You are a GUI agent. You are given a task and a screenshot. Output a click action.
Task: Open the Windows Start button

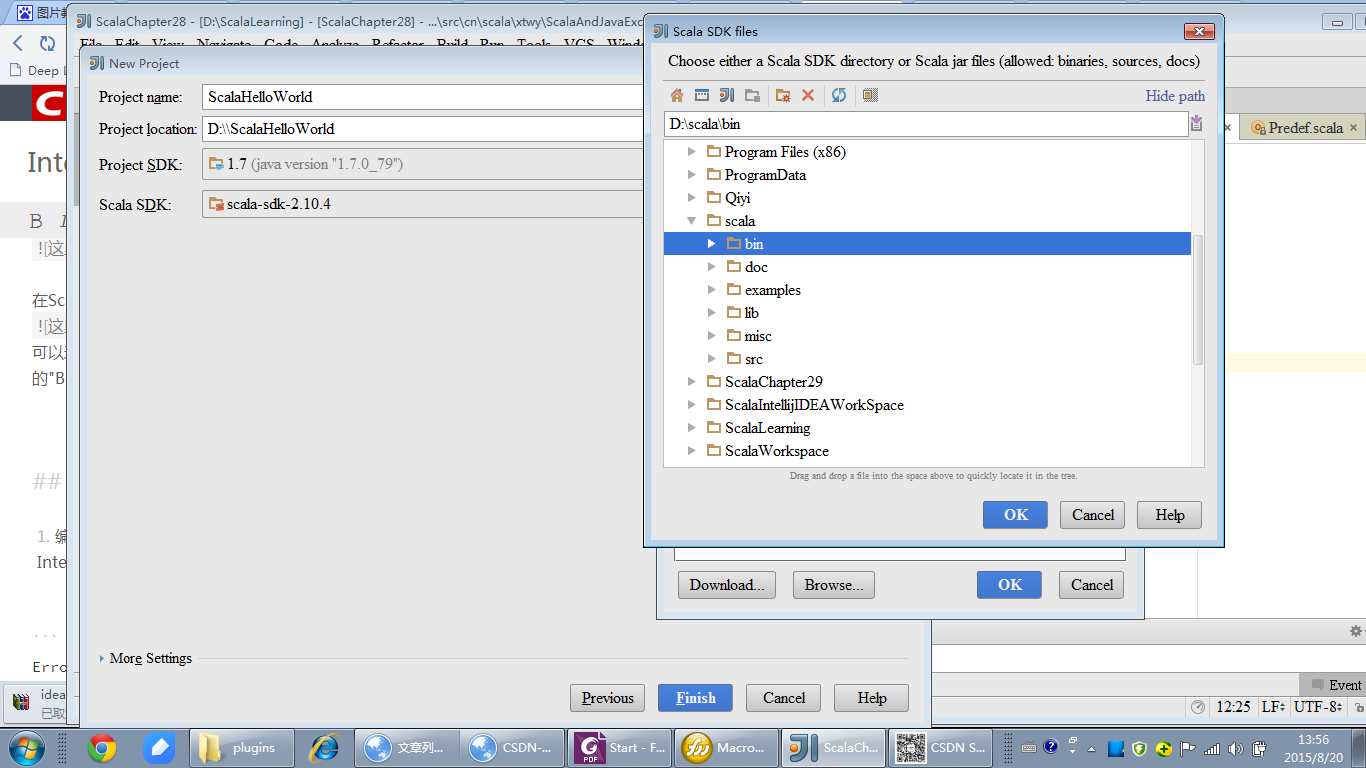point(27,747)
